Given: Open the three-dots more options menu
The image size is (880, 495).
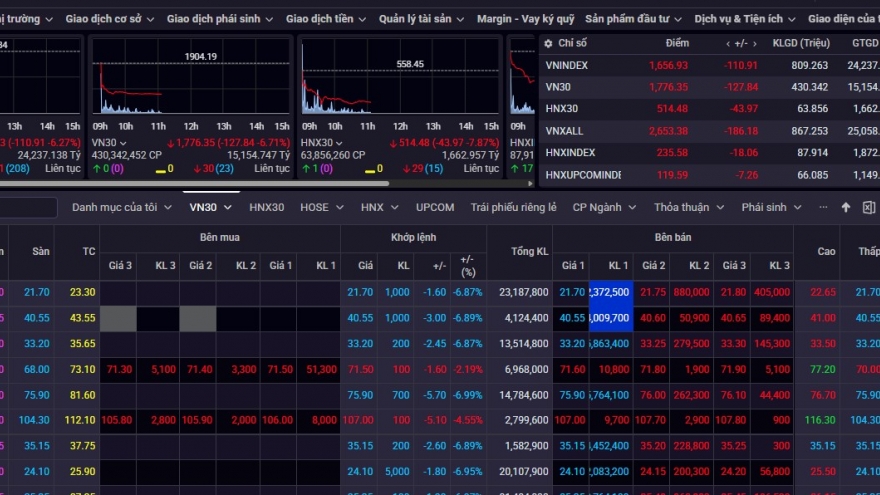Looking at the screenshot, I should pyautogui.click(x=823, y=207).
